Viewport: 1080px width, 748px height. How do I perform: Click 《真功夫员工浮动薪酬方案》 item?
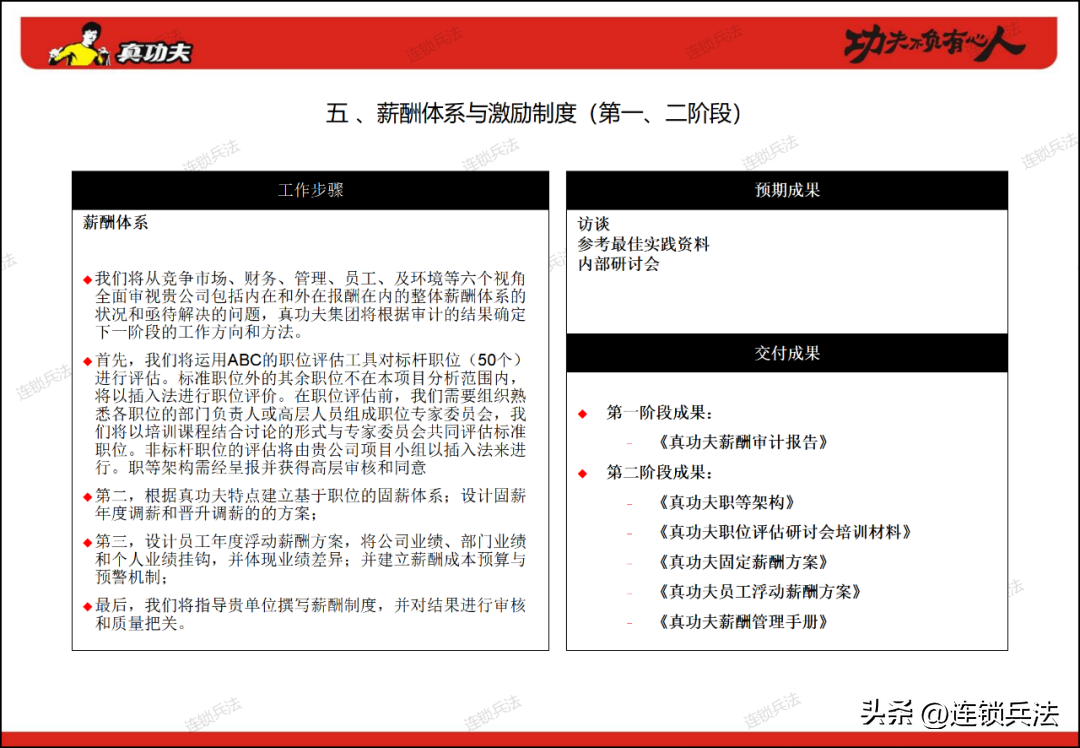(x=759, y=592)
